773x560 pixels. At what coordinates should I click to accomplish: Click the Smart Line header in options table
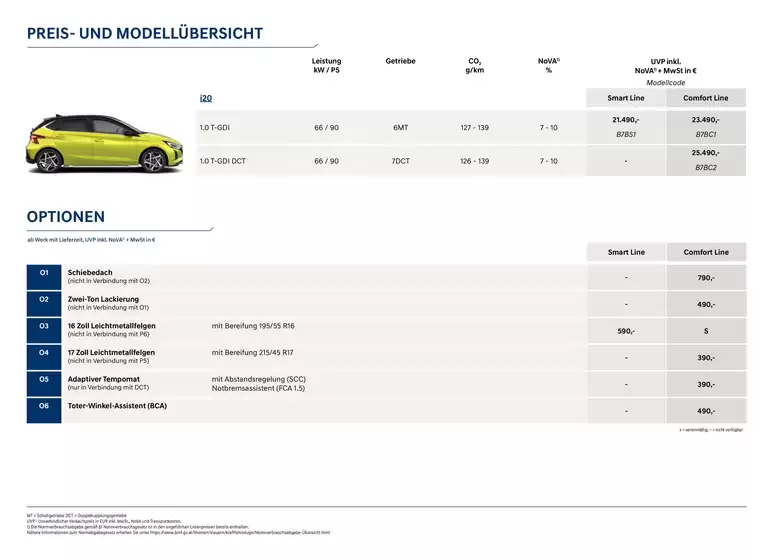tap(626, 252)
